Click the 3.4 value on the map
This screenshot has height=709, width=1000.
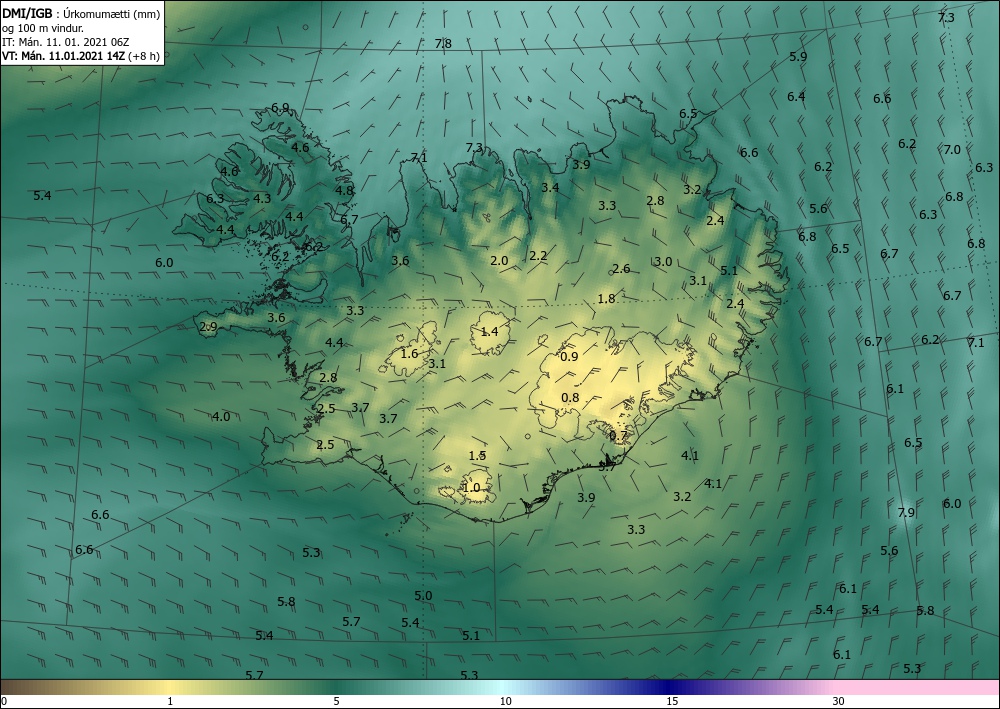pyautogui.click(x=550, y=187)
